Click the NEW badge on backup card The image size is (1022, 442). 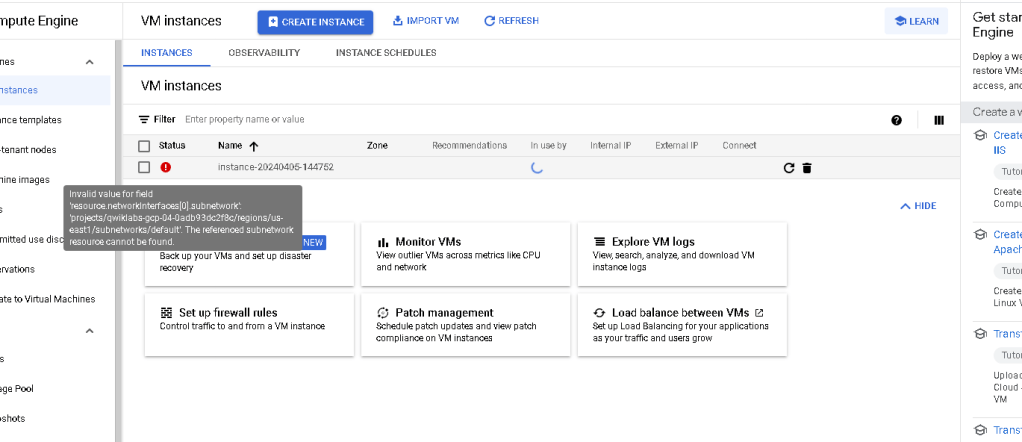point(314,243)
